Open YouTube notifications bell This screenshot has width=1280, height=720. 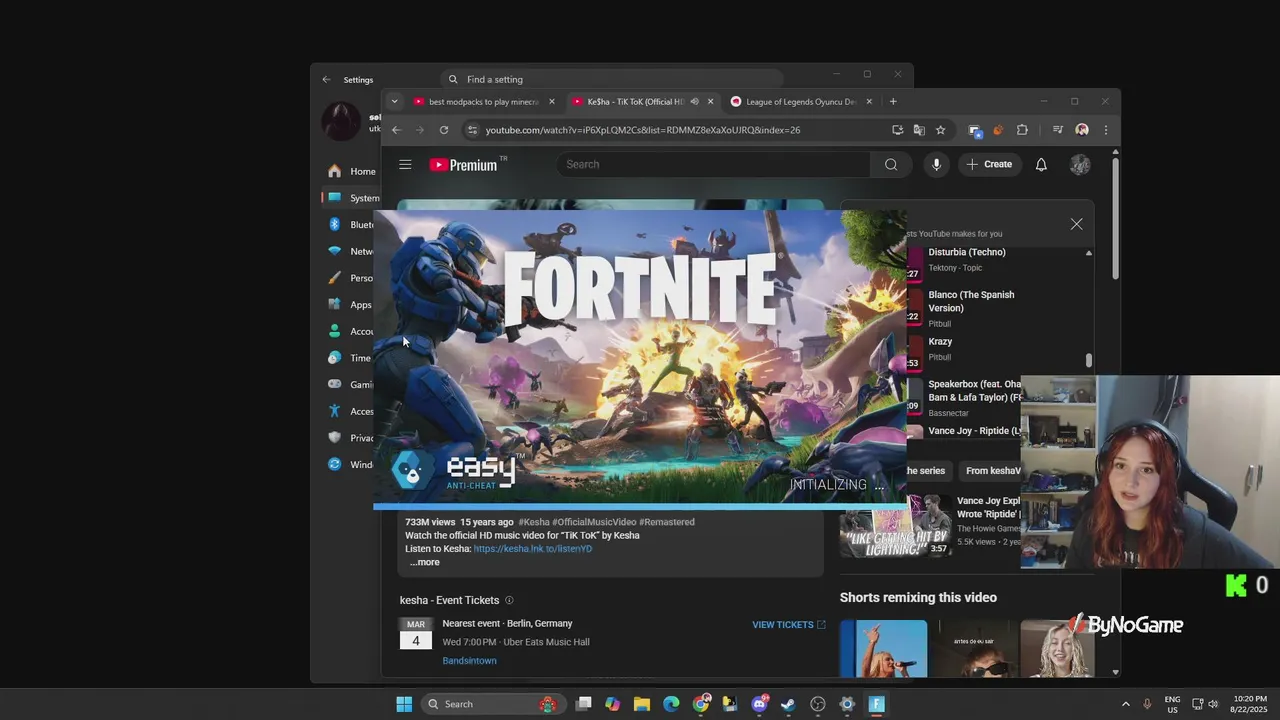(1041, 164)
